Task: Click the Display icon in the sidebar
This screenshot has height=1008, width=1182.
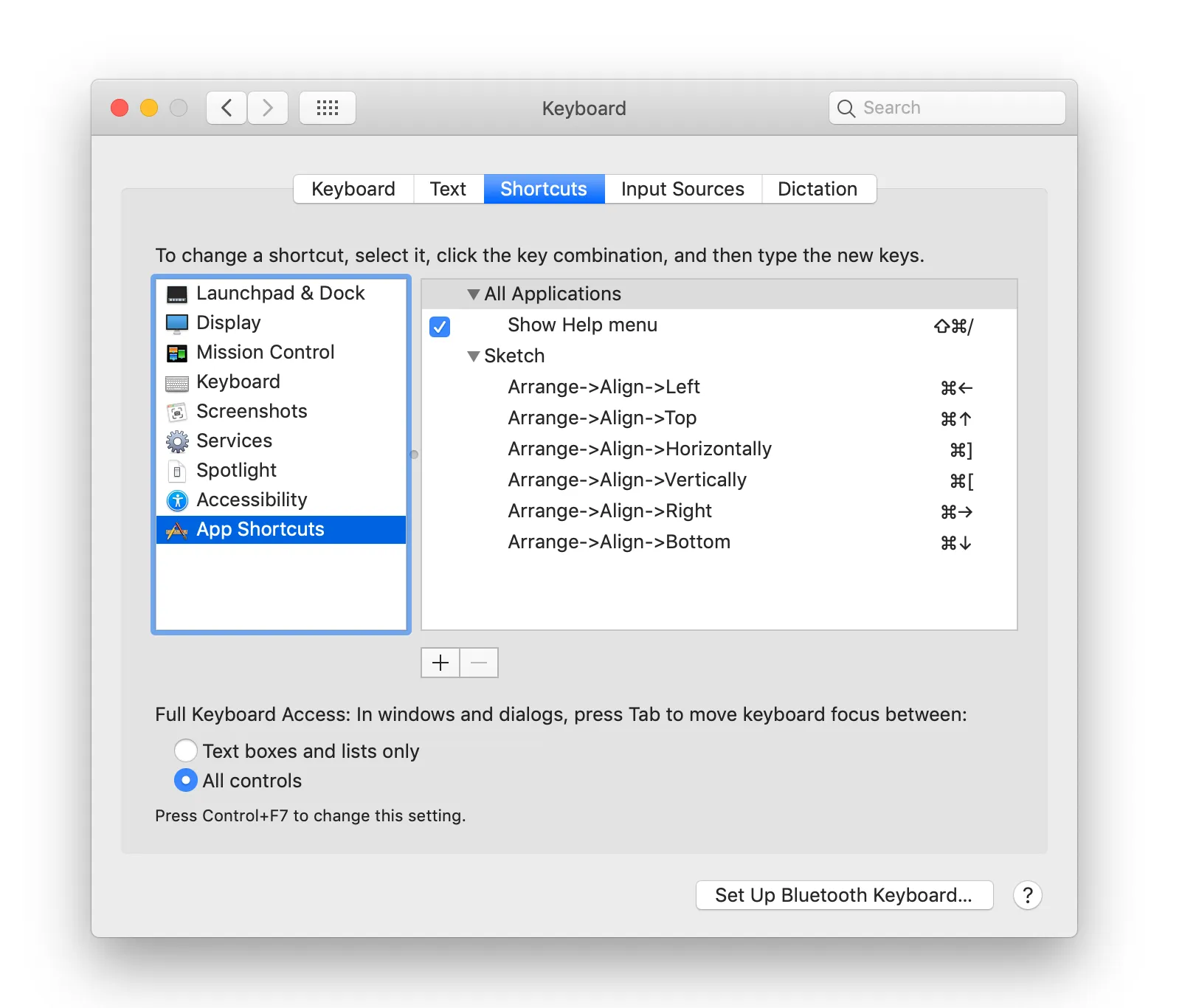Action: tap(176, 322)
